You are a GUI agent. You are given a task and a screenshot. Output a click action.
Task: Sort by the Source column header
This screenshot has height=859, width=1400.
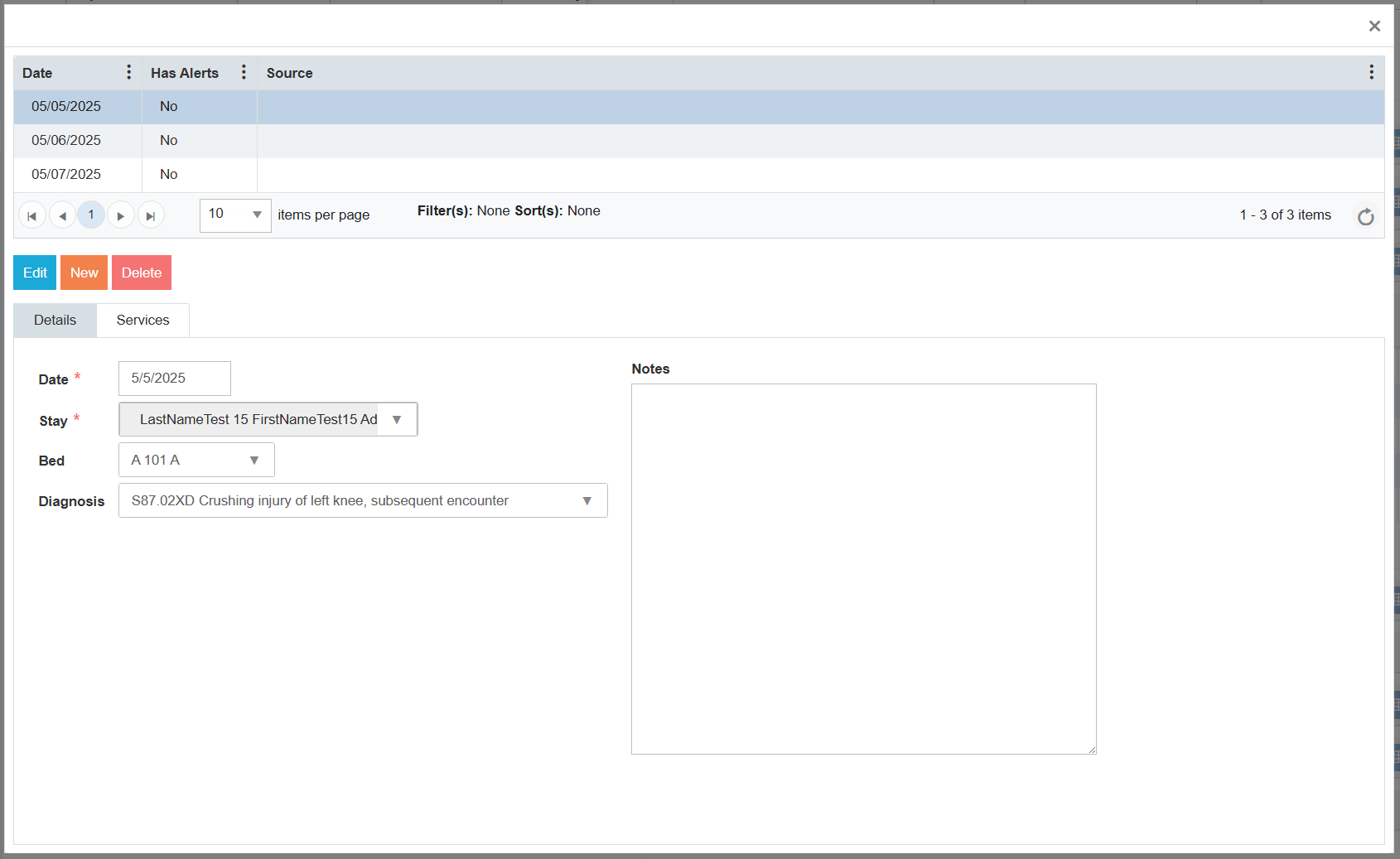[290, 73]
